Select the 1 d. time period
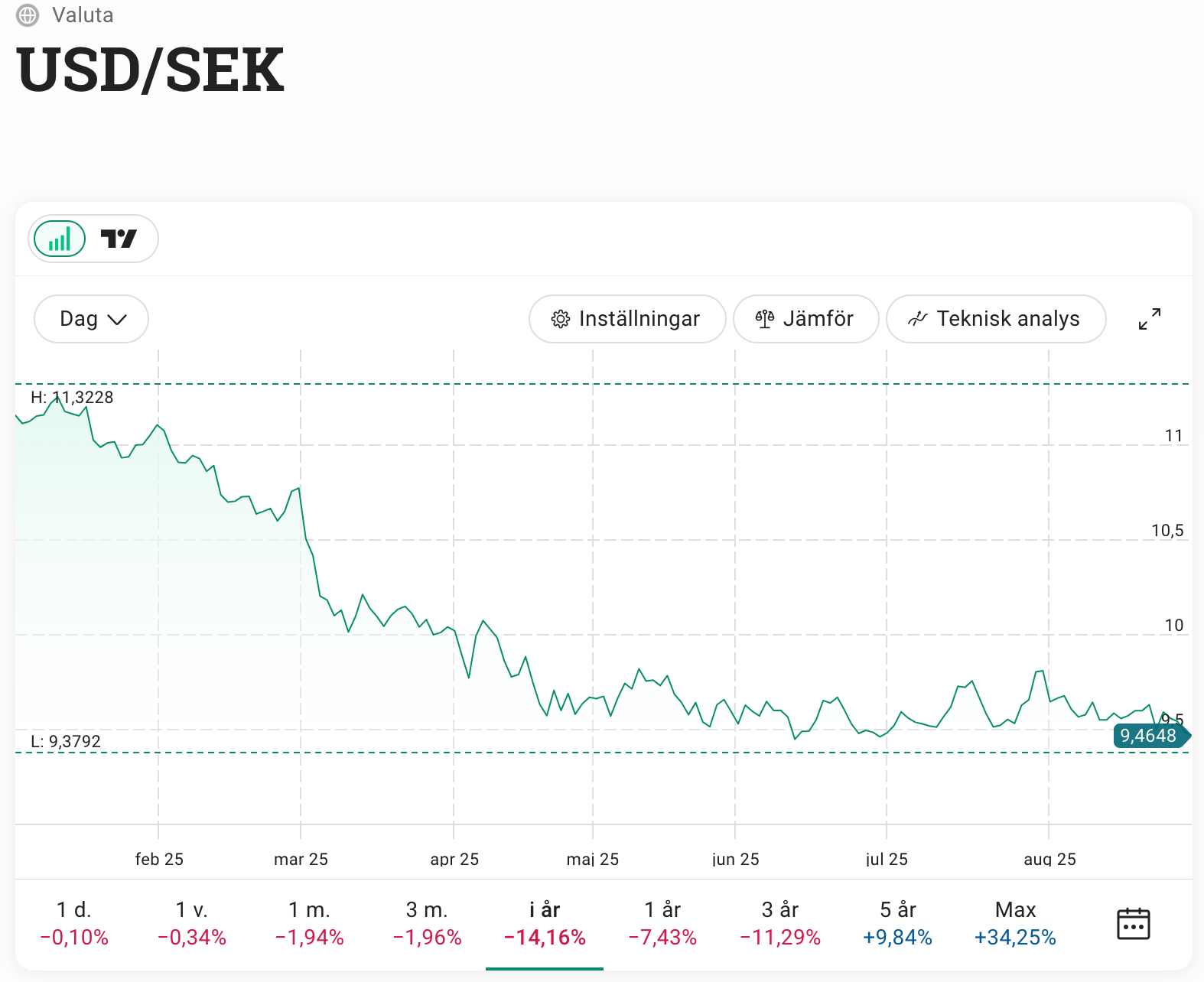Screen dimensions: 1204x982 point(74,923)
